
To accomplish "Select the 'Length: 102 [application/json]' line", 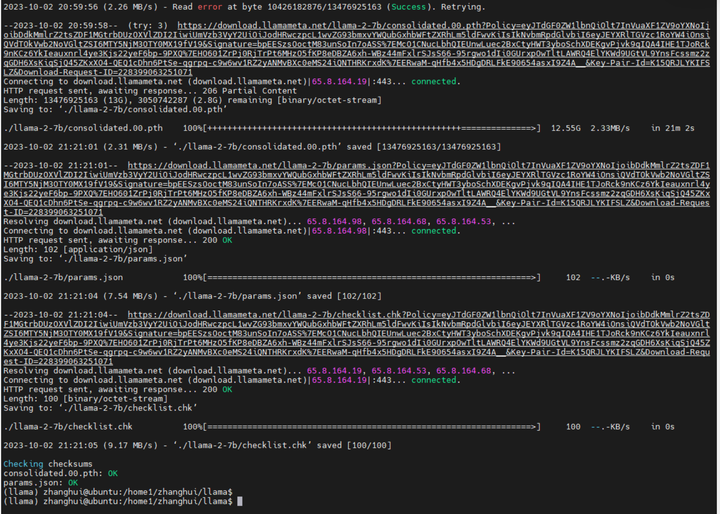I will pos(78,250).
